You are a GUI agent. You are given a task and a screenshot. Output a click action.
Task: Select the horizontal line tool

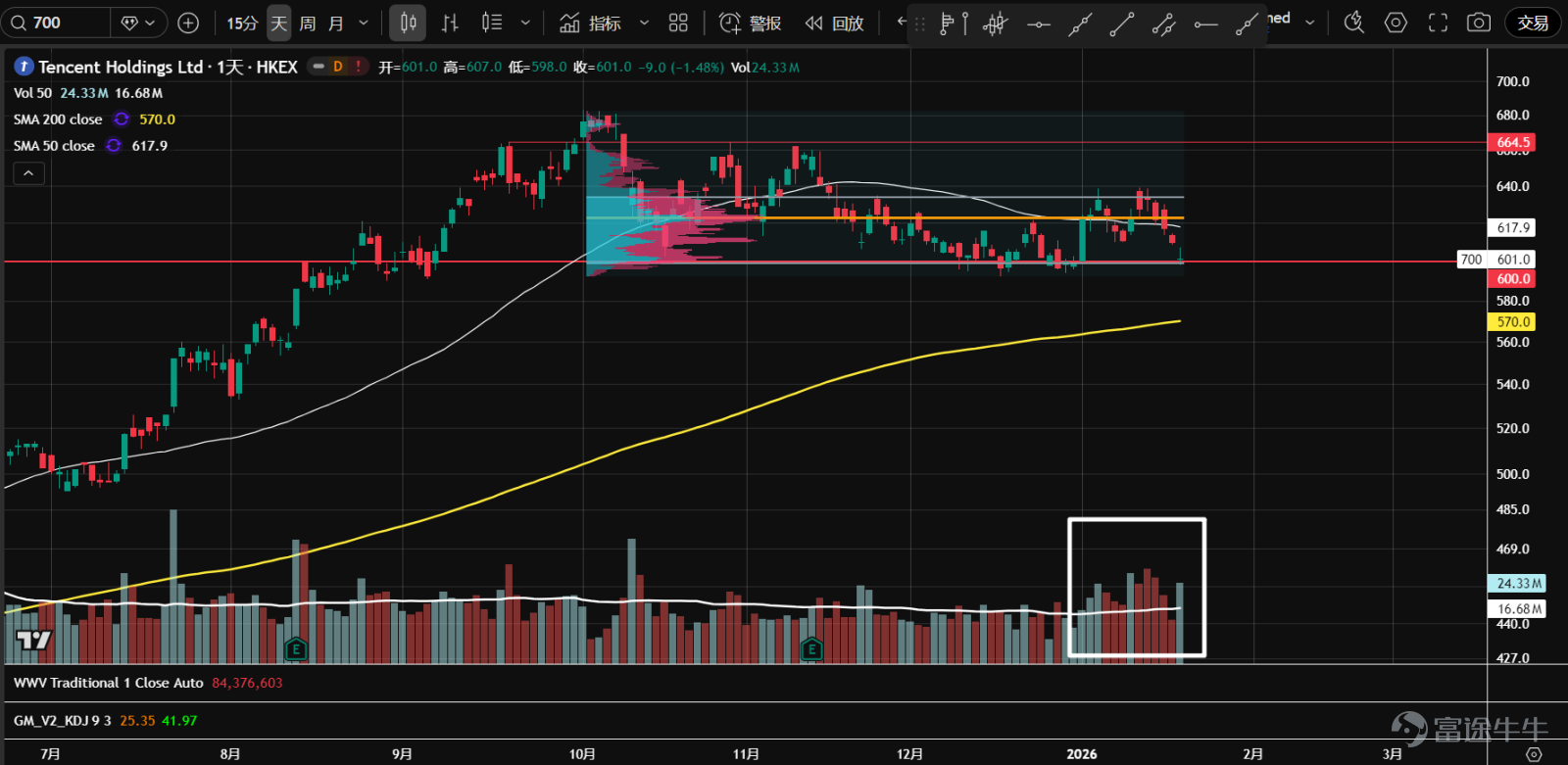click(1038, 24)
